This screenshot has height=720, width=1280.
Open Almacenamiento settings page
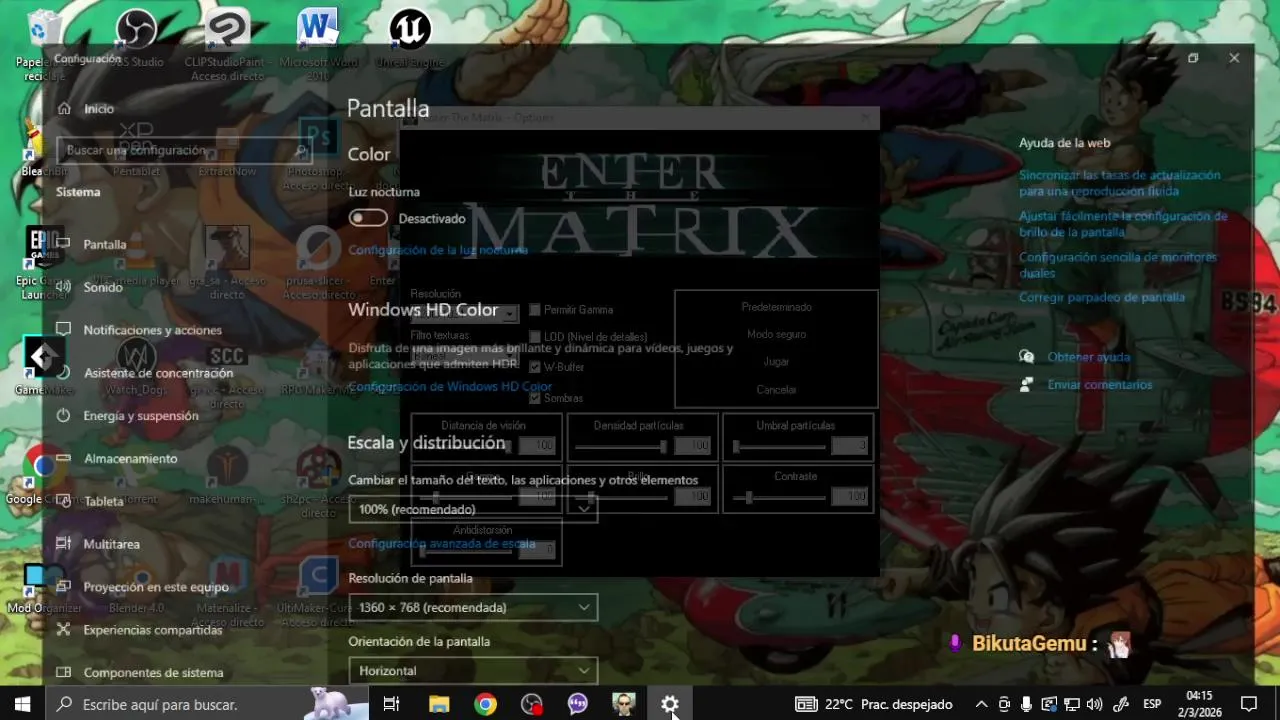point(130,459)
